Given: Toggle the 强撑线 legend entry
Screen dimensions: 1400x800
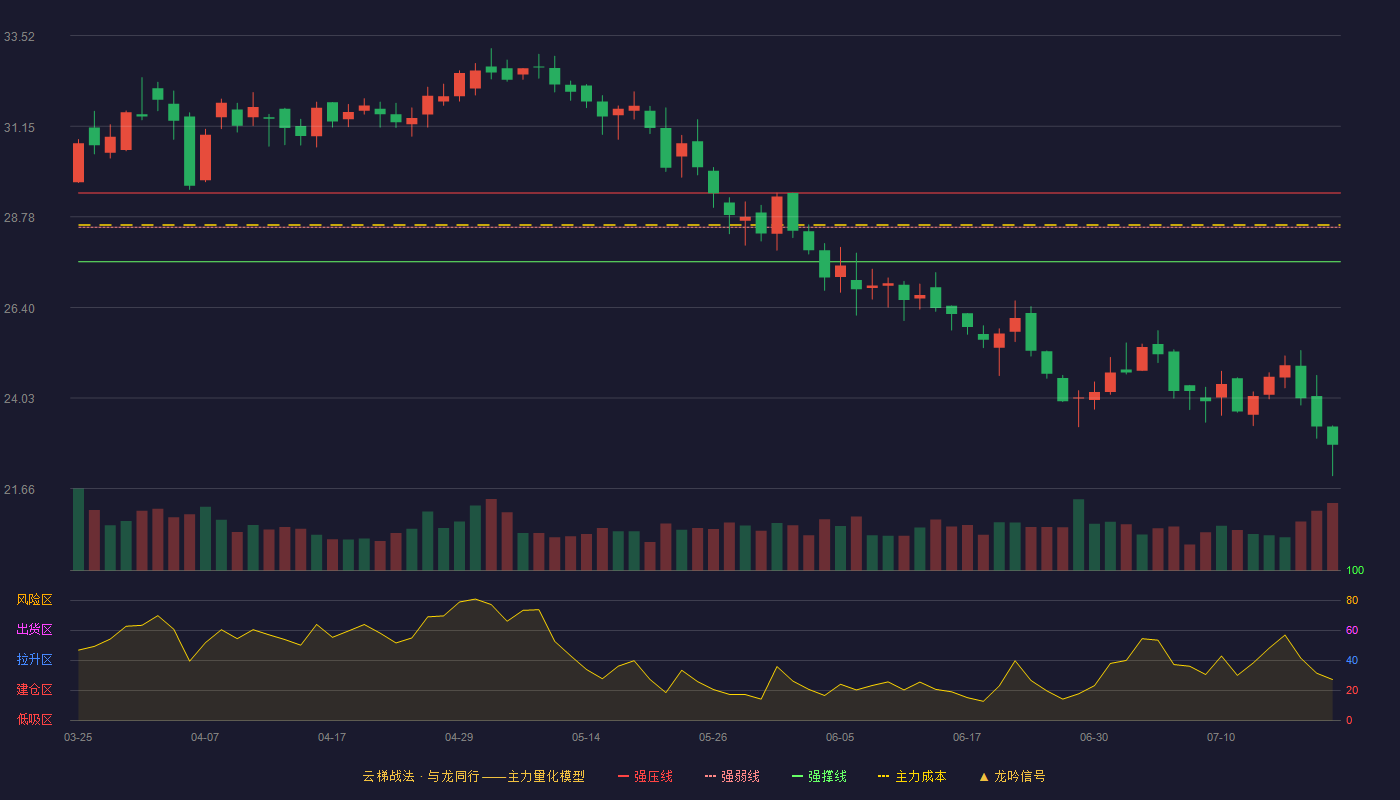Looking at the screenshot, I should pos(819,776).
